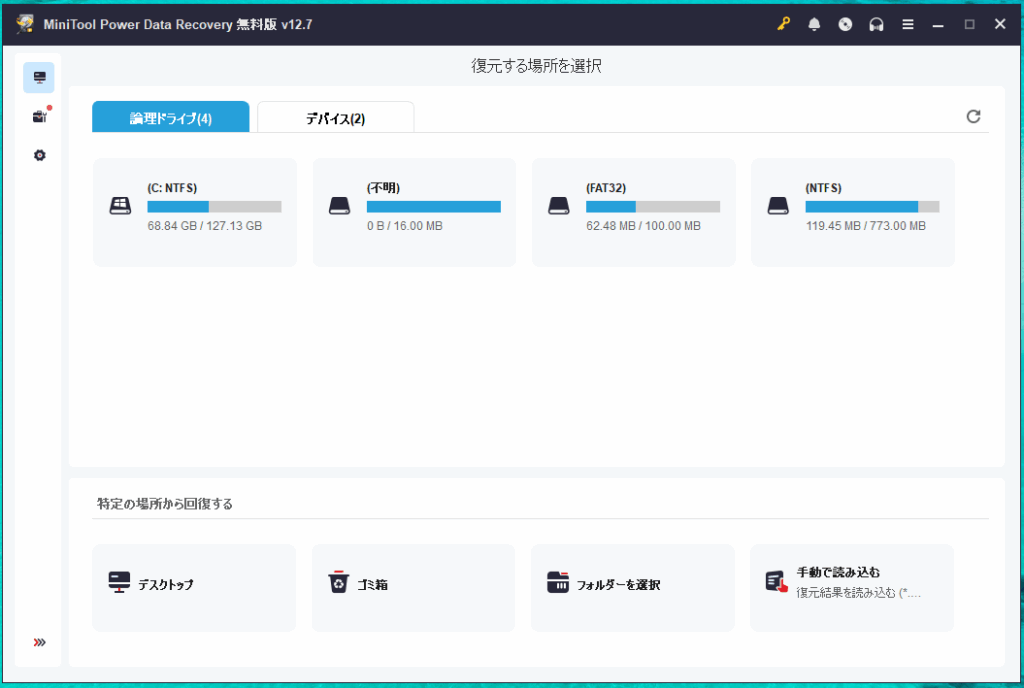Click the refresh drive list icon
Viewport: 1024px width, 688px height.
(973, 117)
